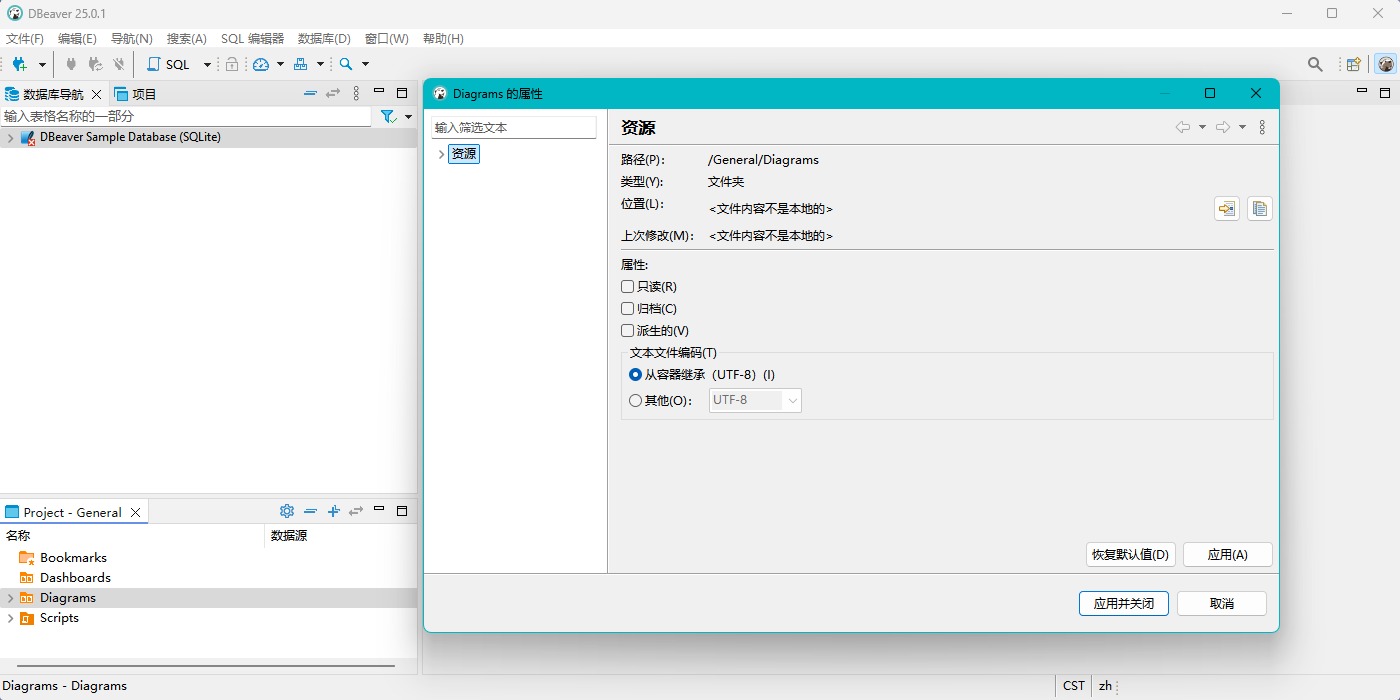The height and width of the screenshot is (700, 1400).
Task: Click the 应用并关闭 button
Action: pyautogui.click(x=1123, y=604)
